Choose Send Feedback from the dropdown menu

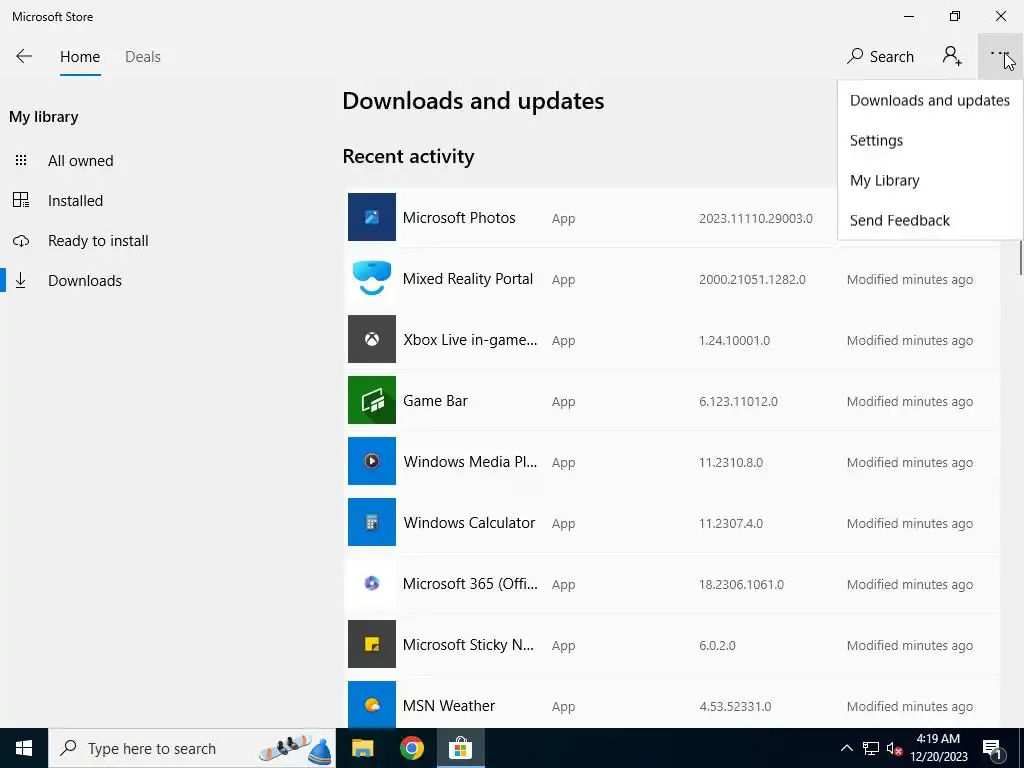point(929,220)
